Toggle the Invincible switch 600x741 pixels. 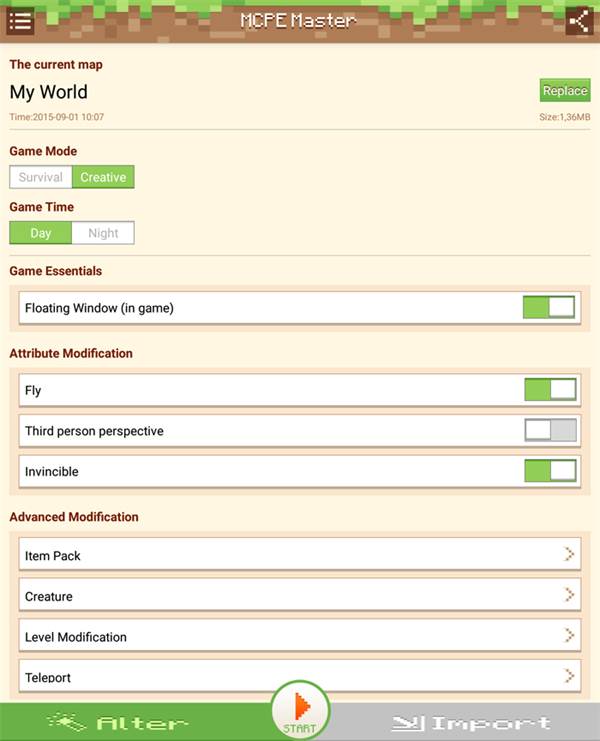[550, 471]
